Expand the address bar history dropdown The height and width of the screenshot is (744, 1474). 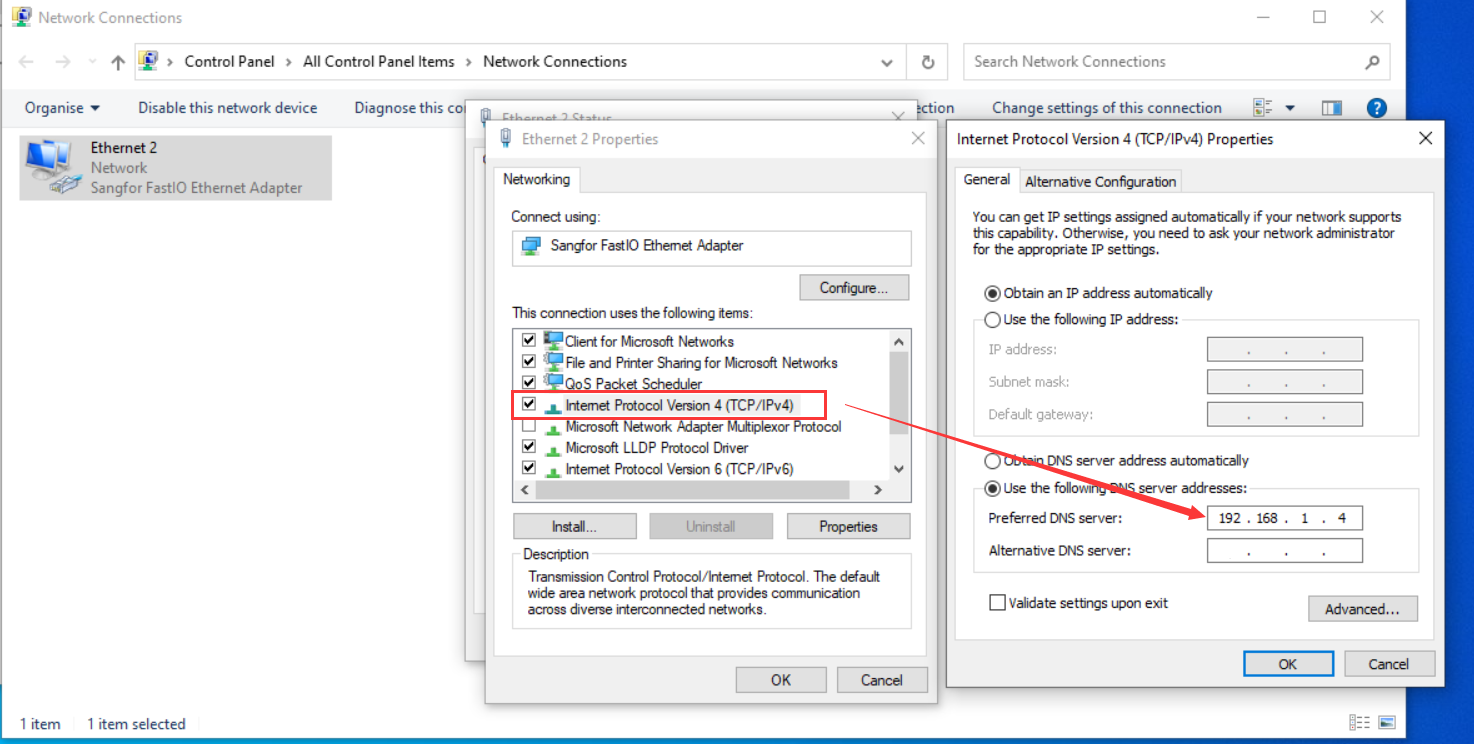pos(887,62)
